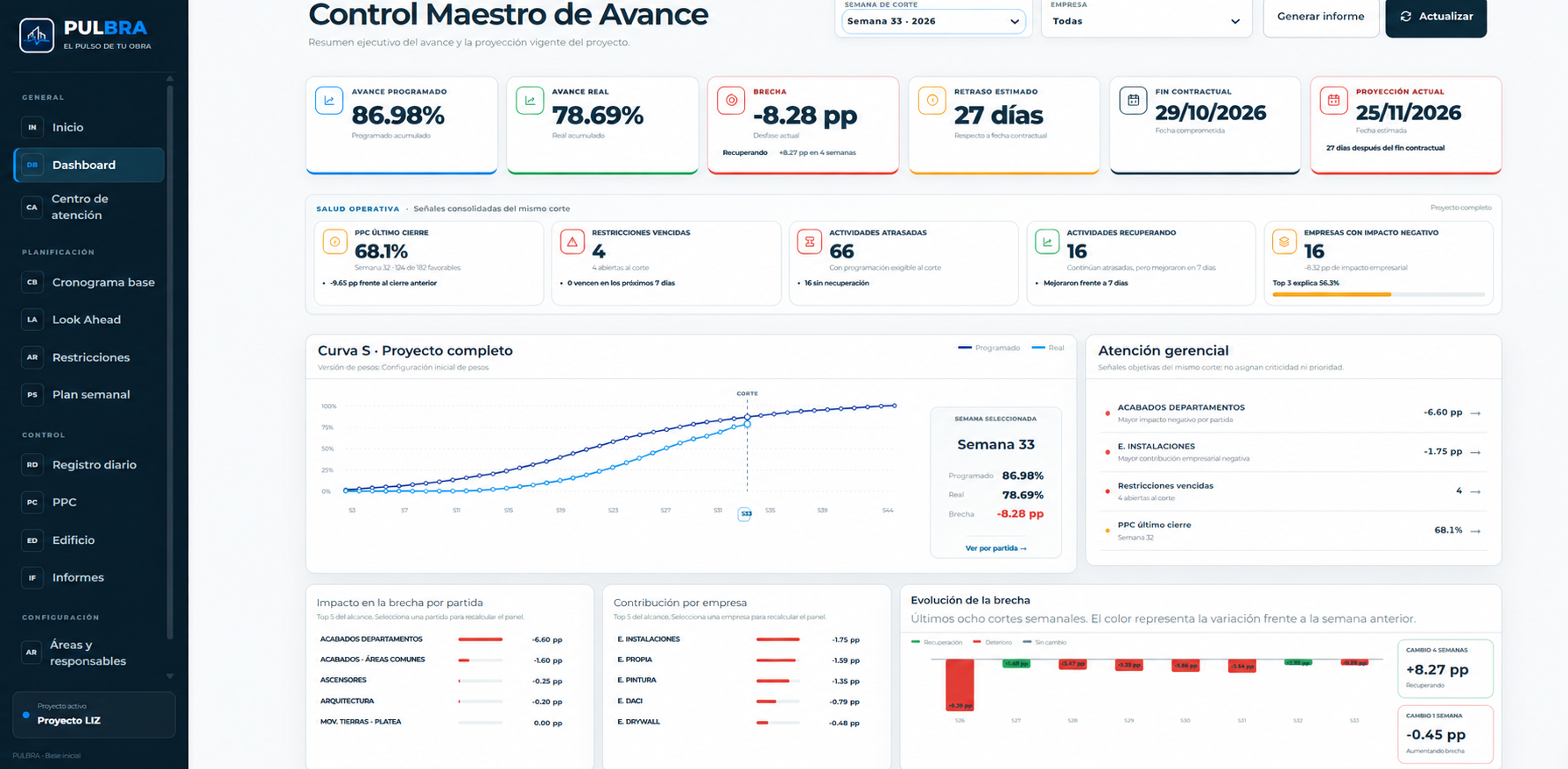
Task: Click the Restricciones Vencidas warning triangle icon
Action: (572, 242)
